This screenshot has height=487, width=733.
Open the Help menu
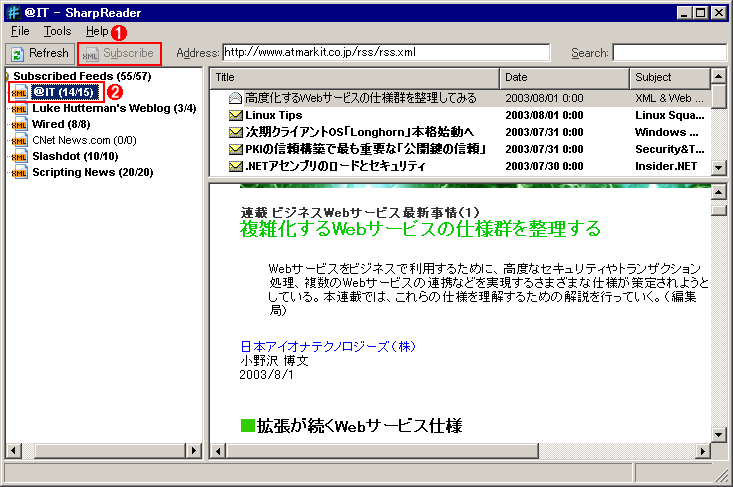click(x=97, y=31)
